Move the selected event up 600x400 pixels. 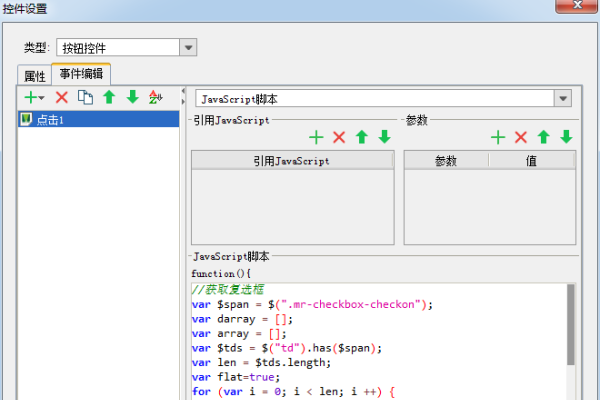[x=109, y=97]
